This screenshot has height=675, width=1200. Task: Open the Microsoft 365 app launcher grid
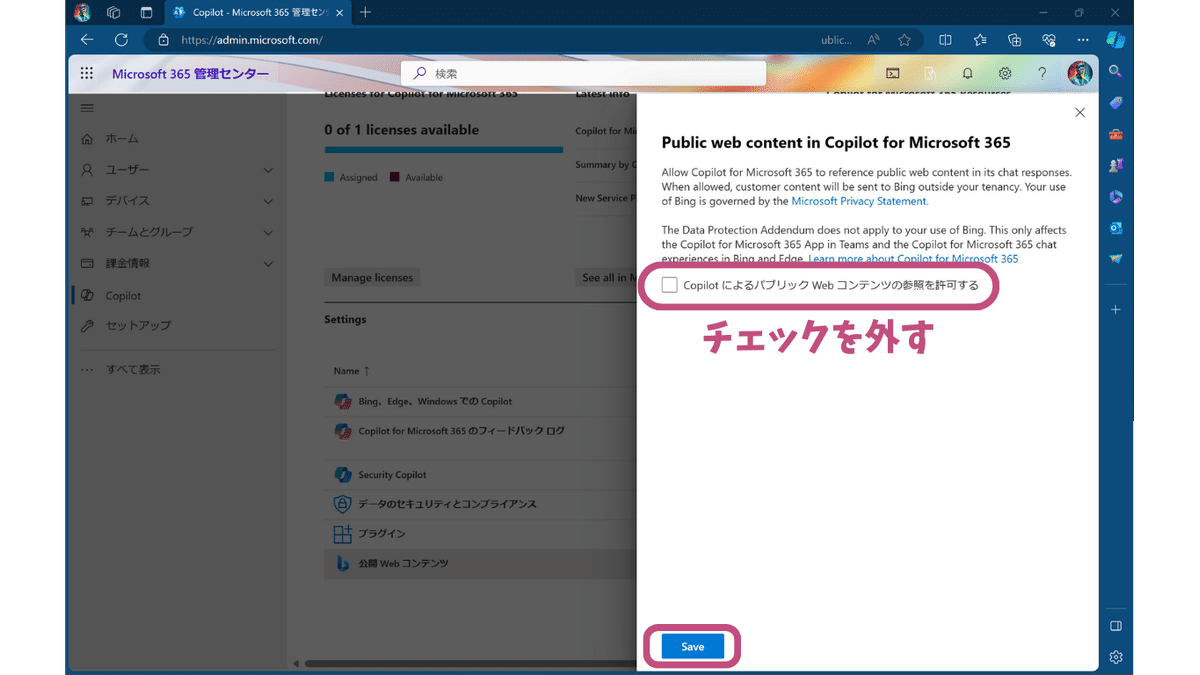click(87, 73)
